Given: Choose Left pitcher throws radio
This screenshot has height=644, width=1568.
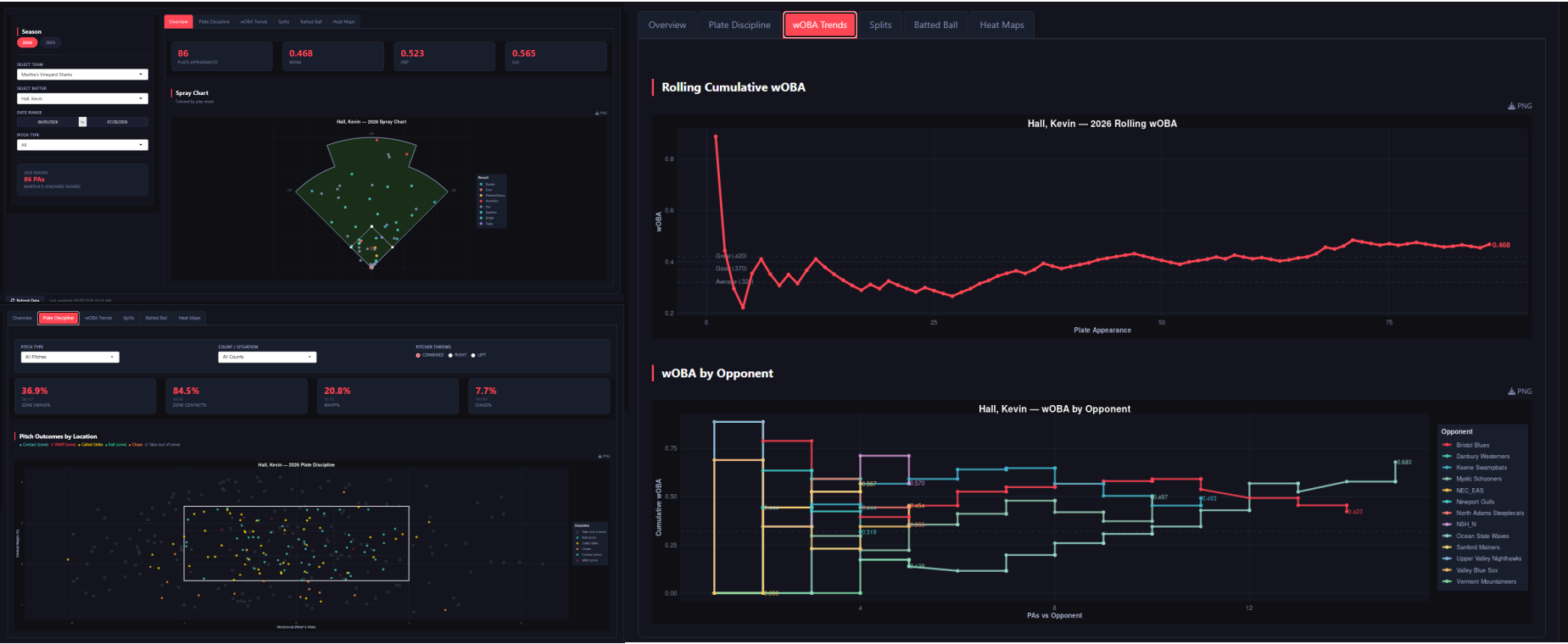Looking at the screenshot, I should [x=479, y=355].
